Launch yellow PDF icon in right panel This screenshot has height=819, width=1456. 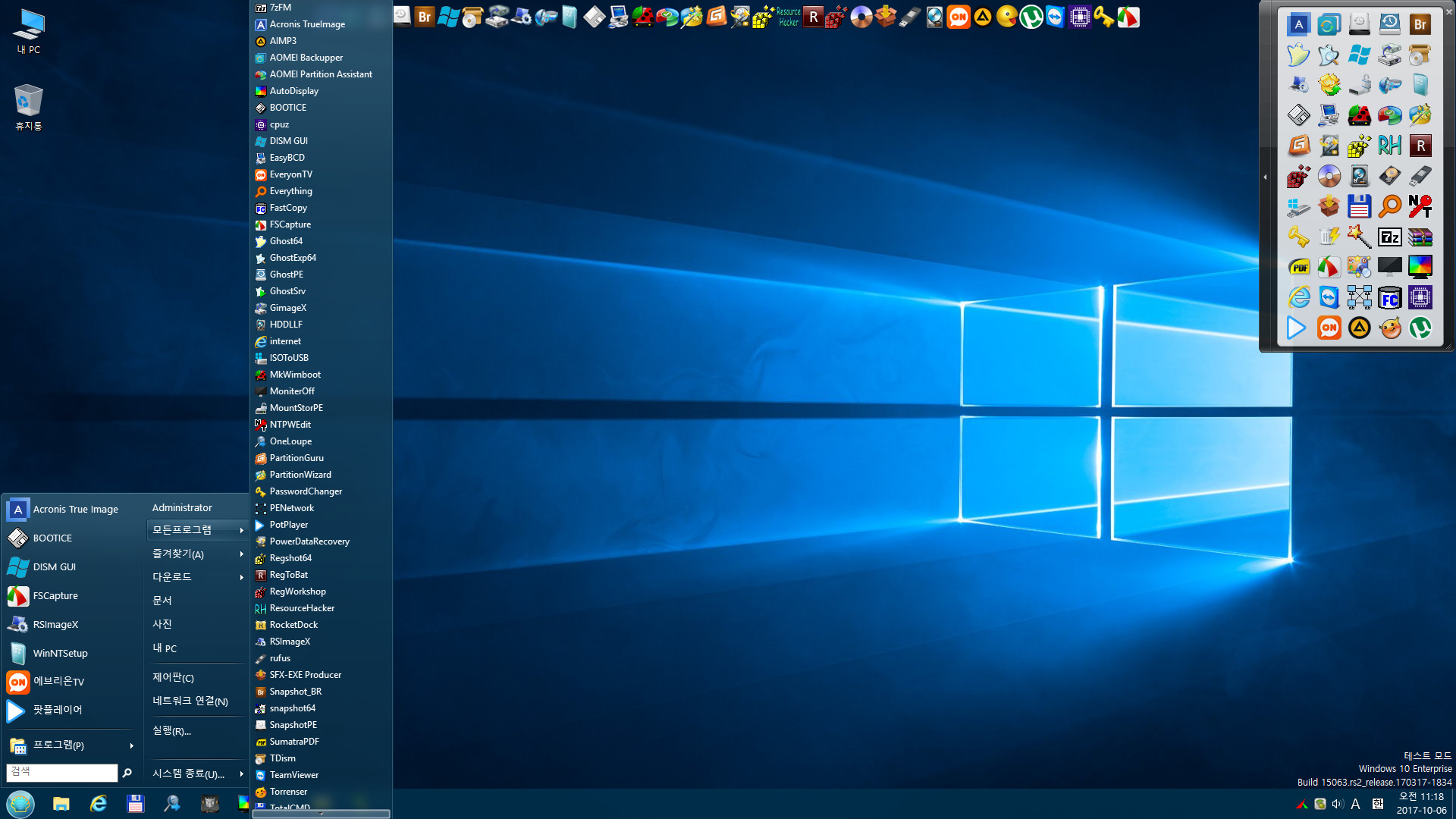click(1298, 267)
